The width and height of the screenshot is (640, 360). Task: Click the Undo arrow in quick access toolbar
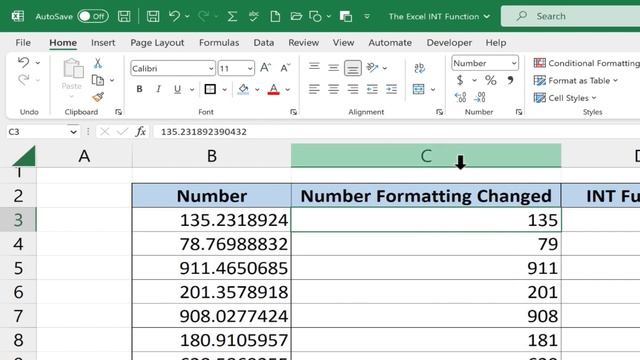174,16
